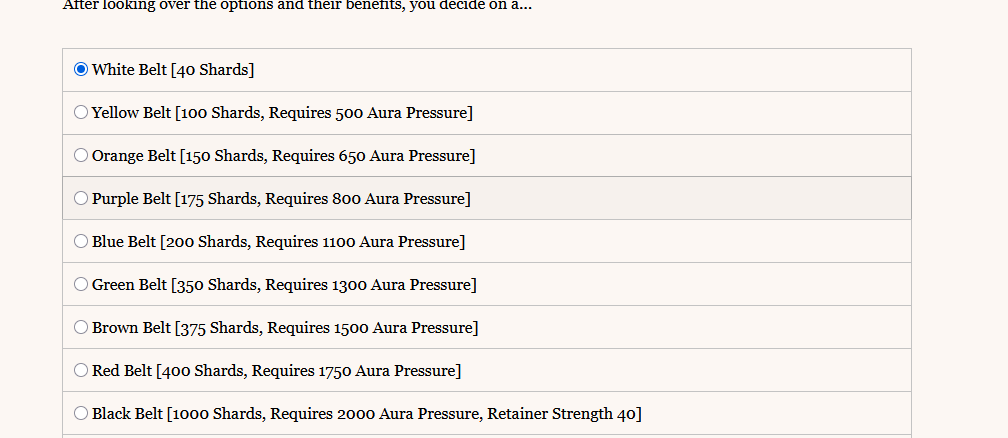Click the 'Requires 1750 Aura Pressure' Red Belt text

[355, 371]
